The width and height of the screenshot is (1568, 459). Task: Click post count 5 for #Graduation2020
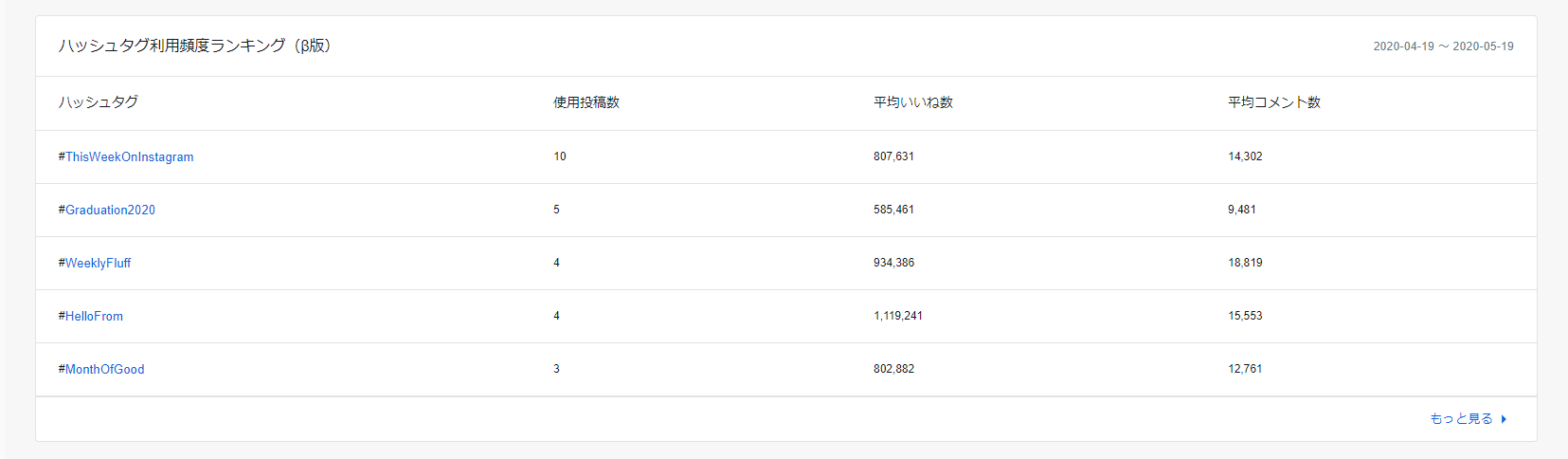[557, 210]
